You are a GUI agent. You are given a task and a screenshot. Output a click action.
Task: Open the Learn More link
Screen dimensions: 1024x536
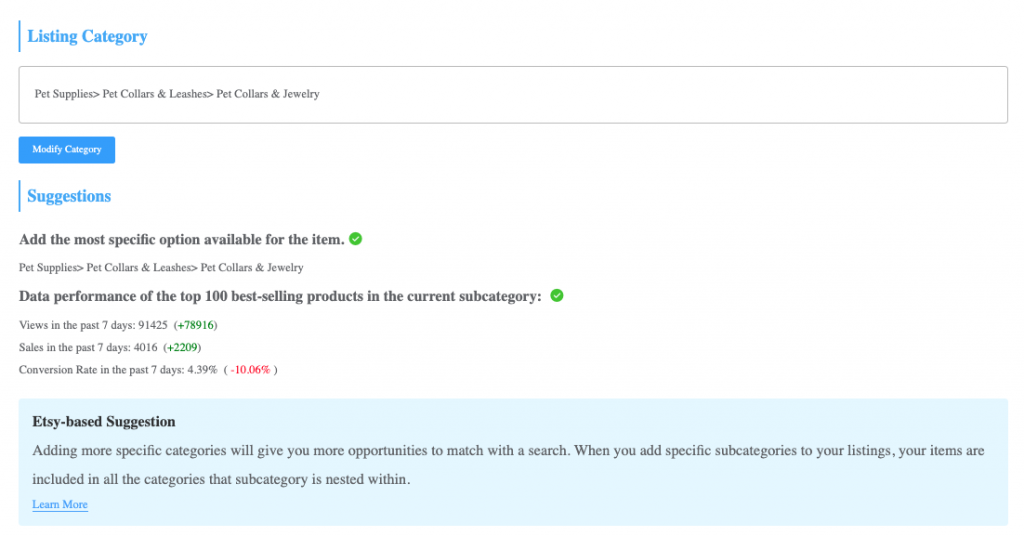coord(60,504)
